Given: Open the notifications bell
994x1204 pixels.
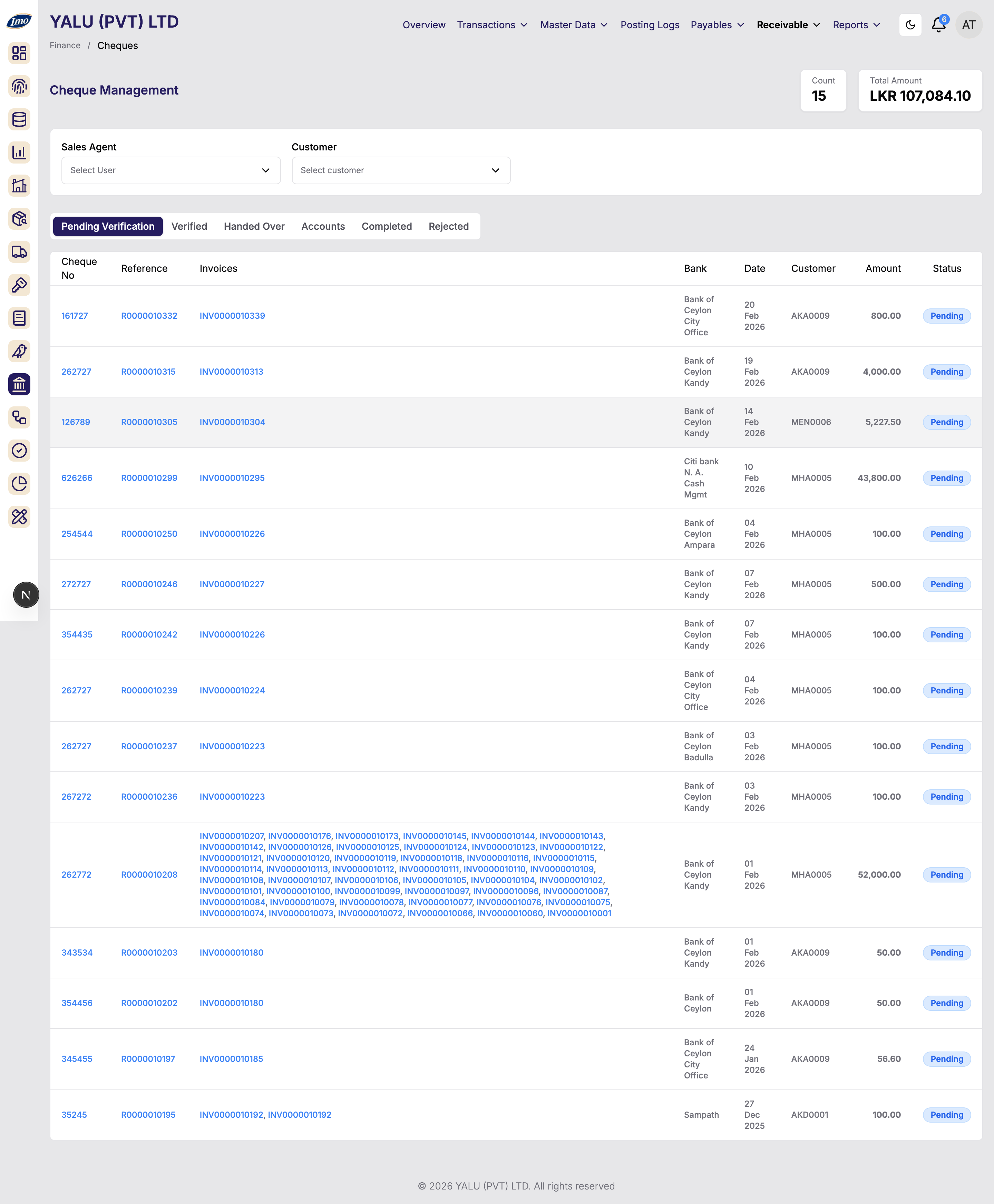Looking at the screenshot, I should [938, 24].
